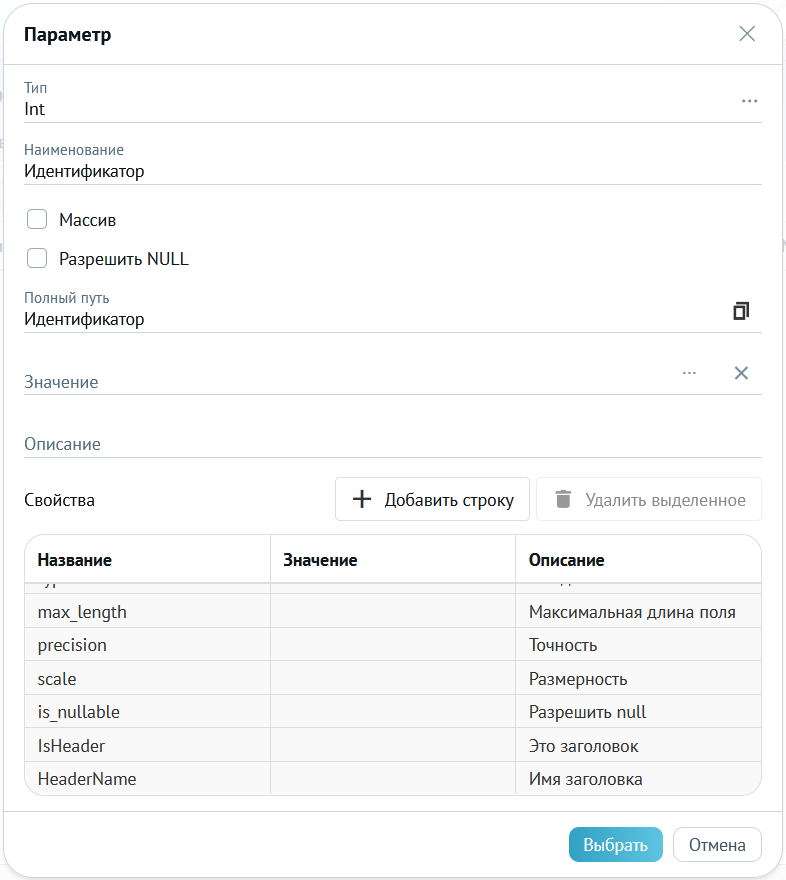
Task: Select the max_length property row
Action: click(x=393, y=612)
